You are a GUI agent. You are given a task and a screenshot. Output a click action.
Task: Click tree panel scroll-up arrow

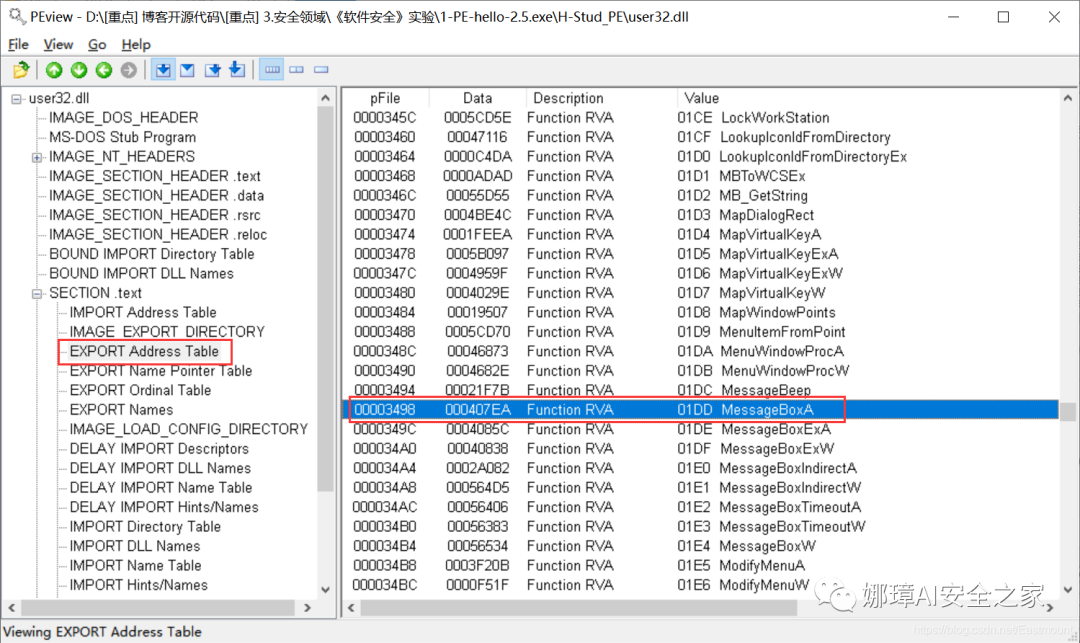click(326, 98)
